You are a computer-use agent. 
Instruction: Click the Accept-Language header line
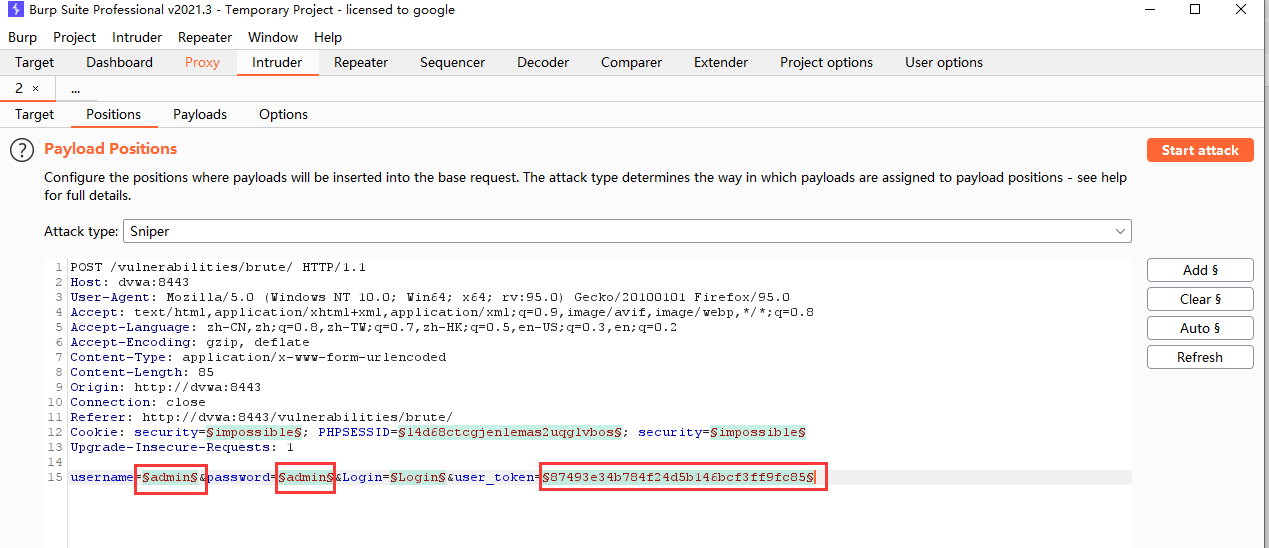click(x=373, y=327)
